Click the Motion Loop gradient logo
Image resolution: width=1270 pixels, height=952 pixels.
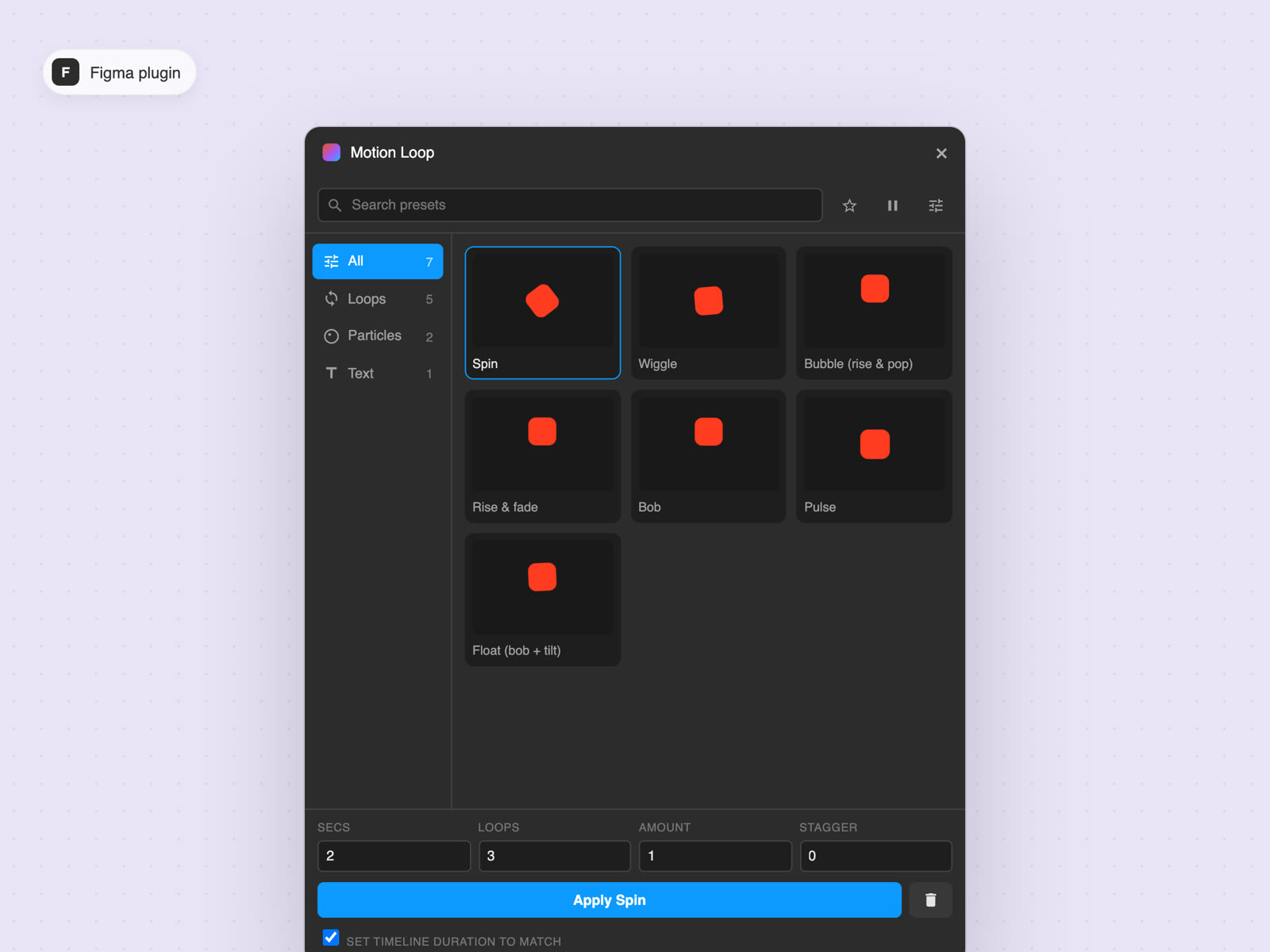click(332, 152)
